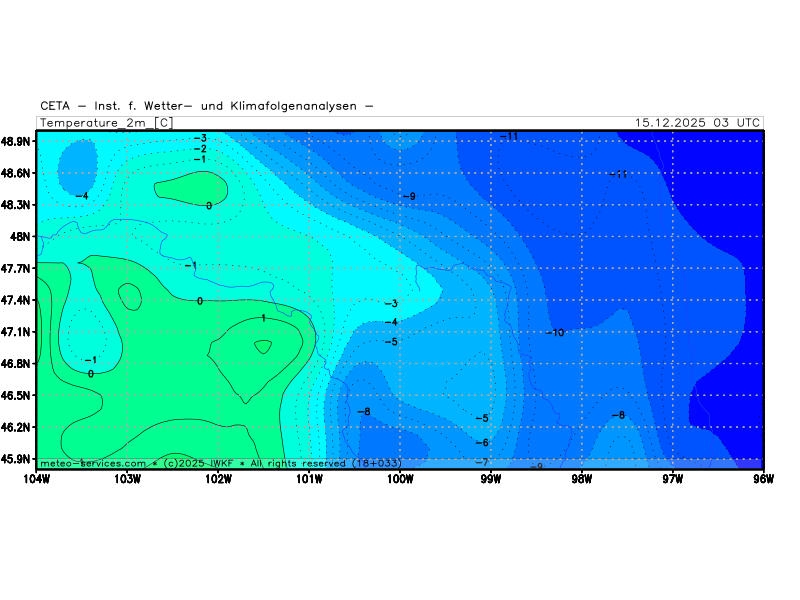The width and height of the screenshot is (800, 600).
Task: Select the 104W longitude axis label
Action: pyautogui.click(x=36, y=478)
